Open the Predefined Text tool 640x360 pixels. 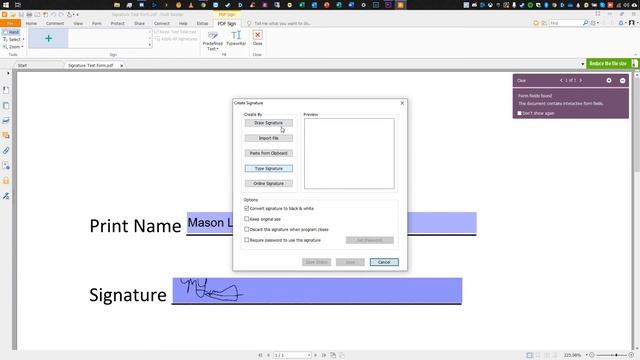pos(213,41)
